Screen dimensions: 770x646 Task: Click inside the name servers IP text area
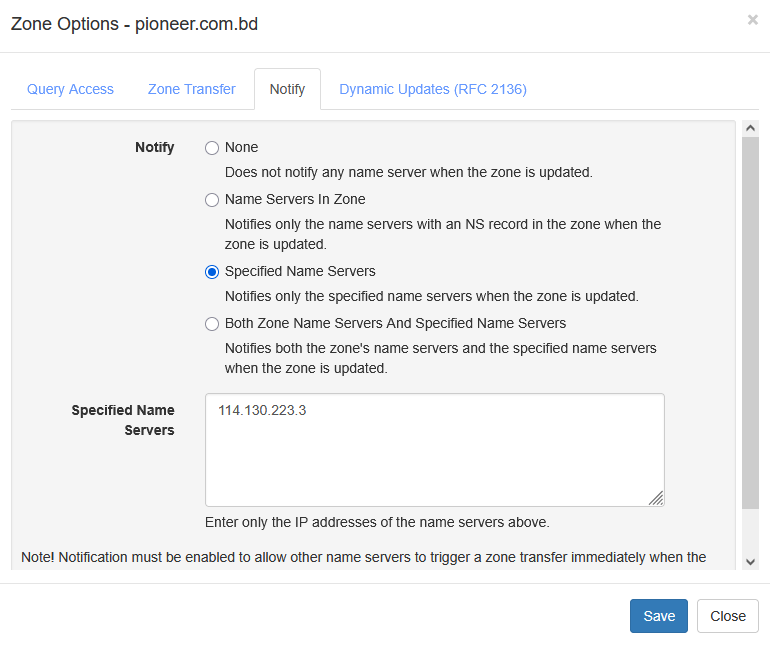tap(434, 450)
